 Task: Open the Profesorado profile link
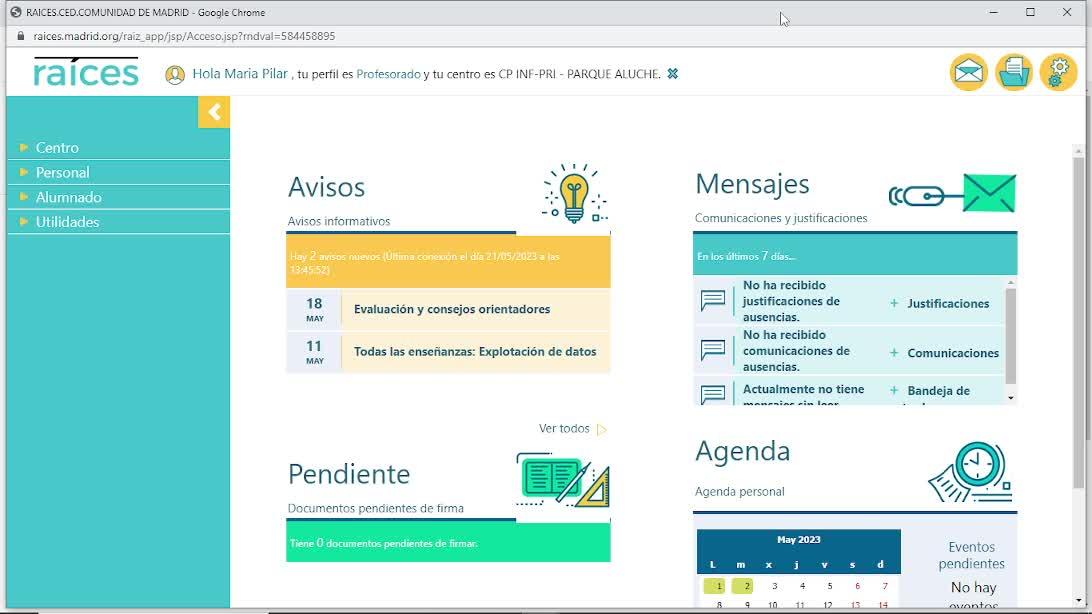click(x=389, y=74)
